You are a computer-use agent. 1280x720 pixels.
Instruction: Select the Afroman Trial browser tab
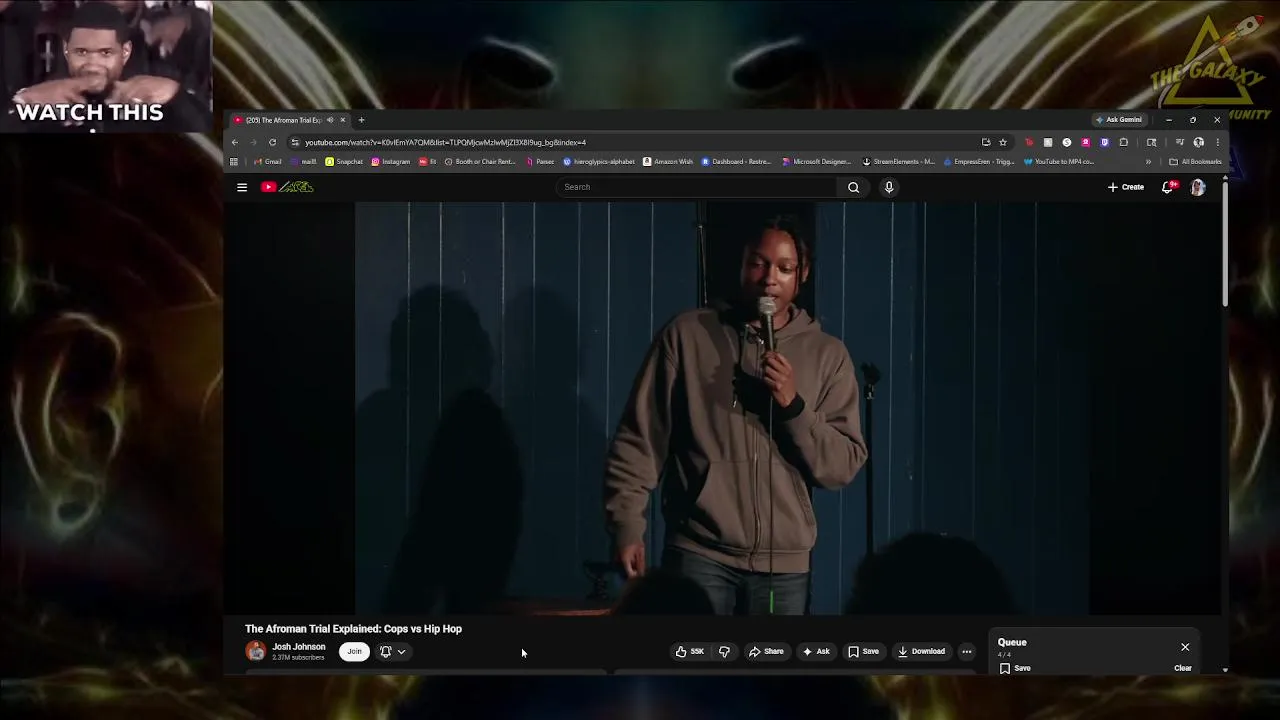coord(290,120)
